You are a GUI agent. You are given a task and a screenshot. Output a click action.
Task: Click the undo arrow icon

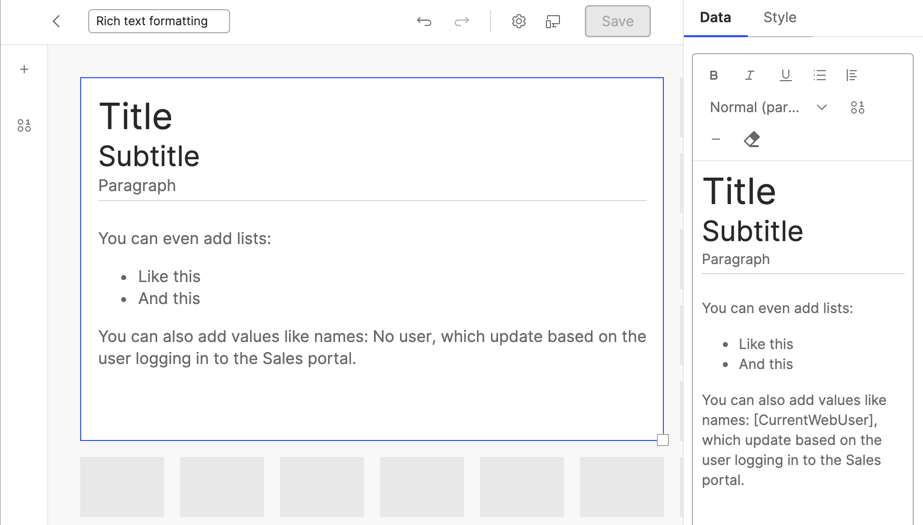pos(424,21)
